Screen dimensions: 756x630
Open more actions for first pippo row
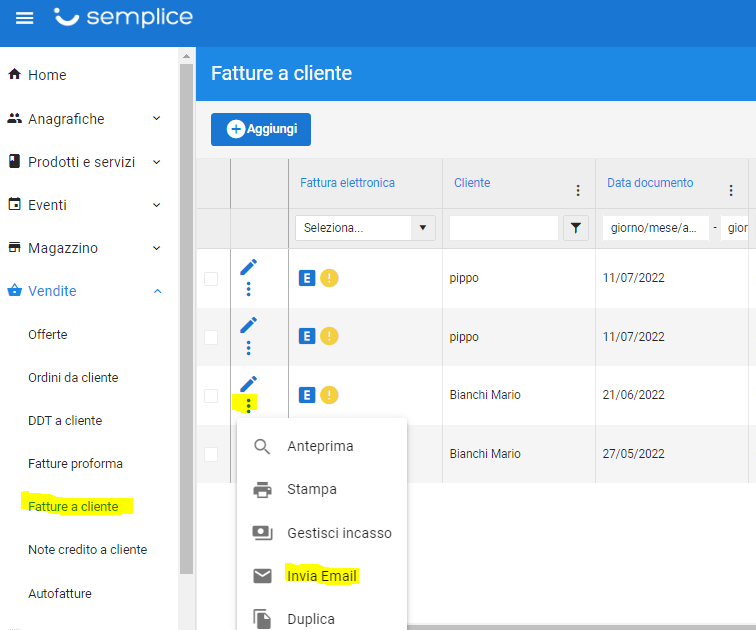[248, 289]
